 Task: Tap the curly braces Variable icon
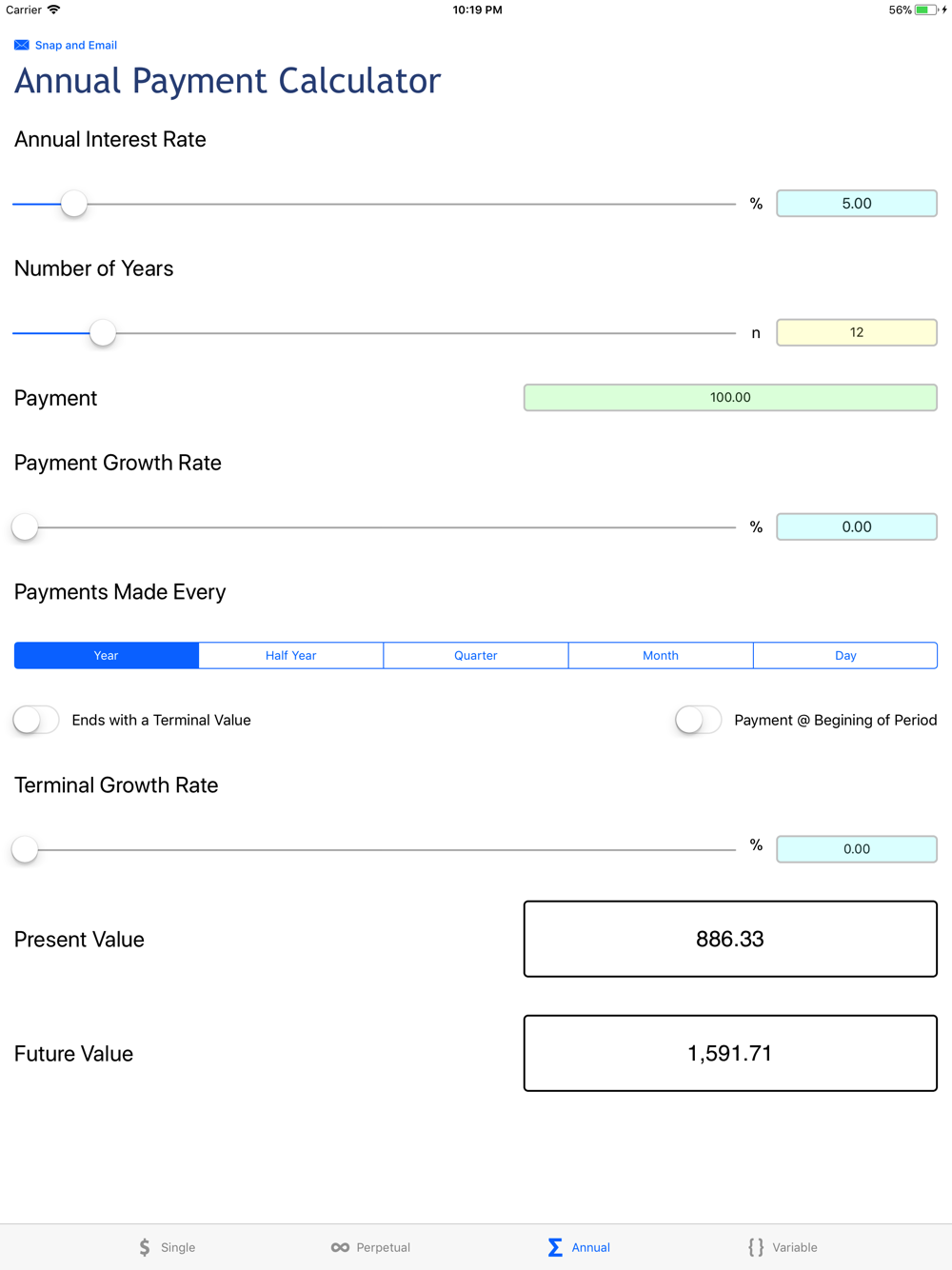pyautogui.click(x=756, y=1247)
